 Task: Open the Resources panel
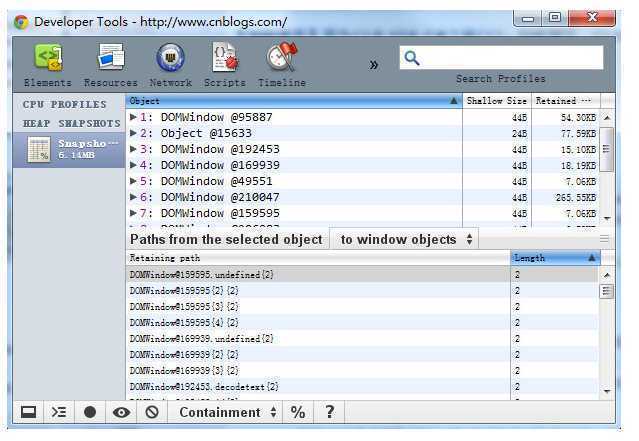tap(110, 65)
